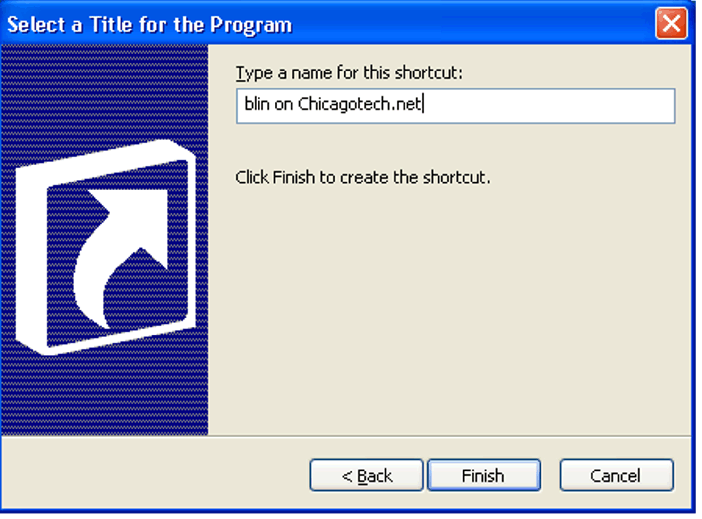Cancel the create shortcut wizard
The image size is (702, 519).
pos(616,475)
